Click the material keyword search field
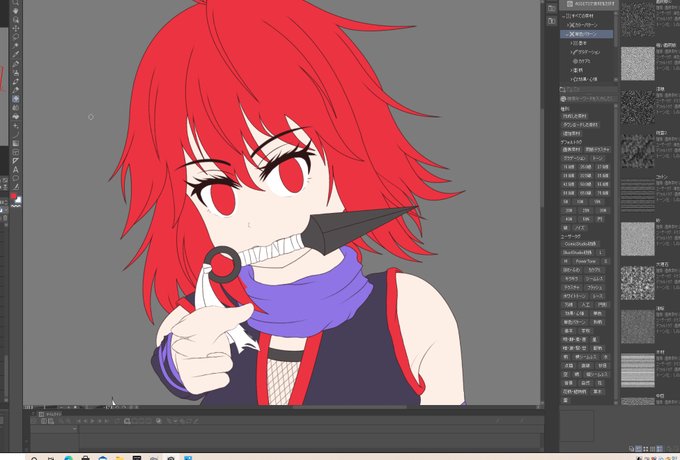Screen dimensions: 680x460 [588, 99]
